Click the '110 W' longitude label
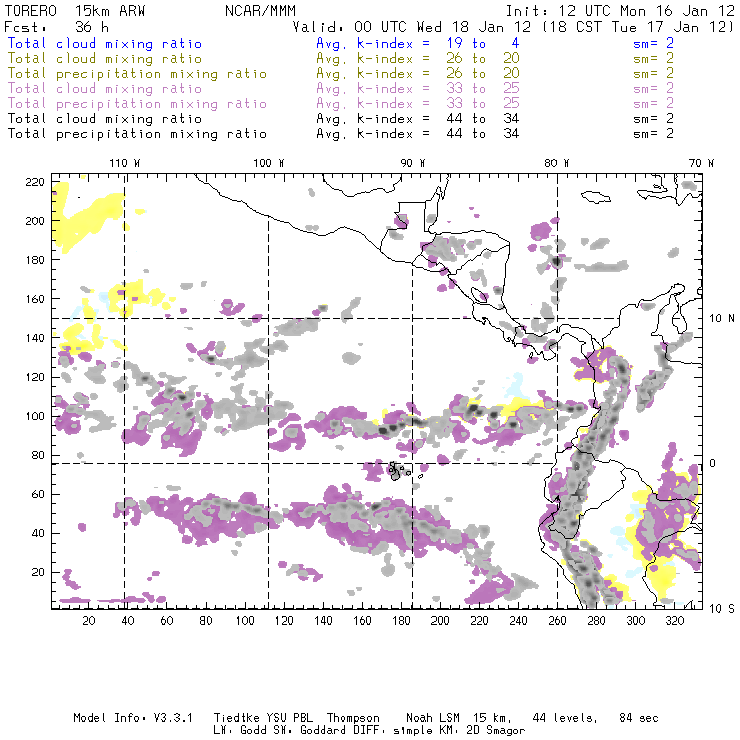Viewport: 740px width, 740px height. [125, 163]
